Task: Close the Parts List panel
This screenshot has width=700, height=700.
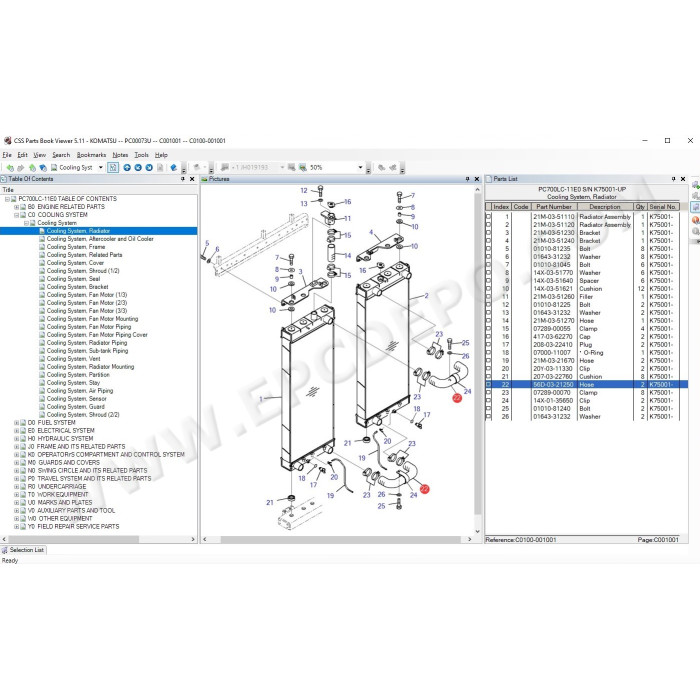Action: (683, 179)
